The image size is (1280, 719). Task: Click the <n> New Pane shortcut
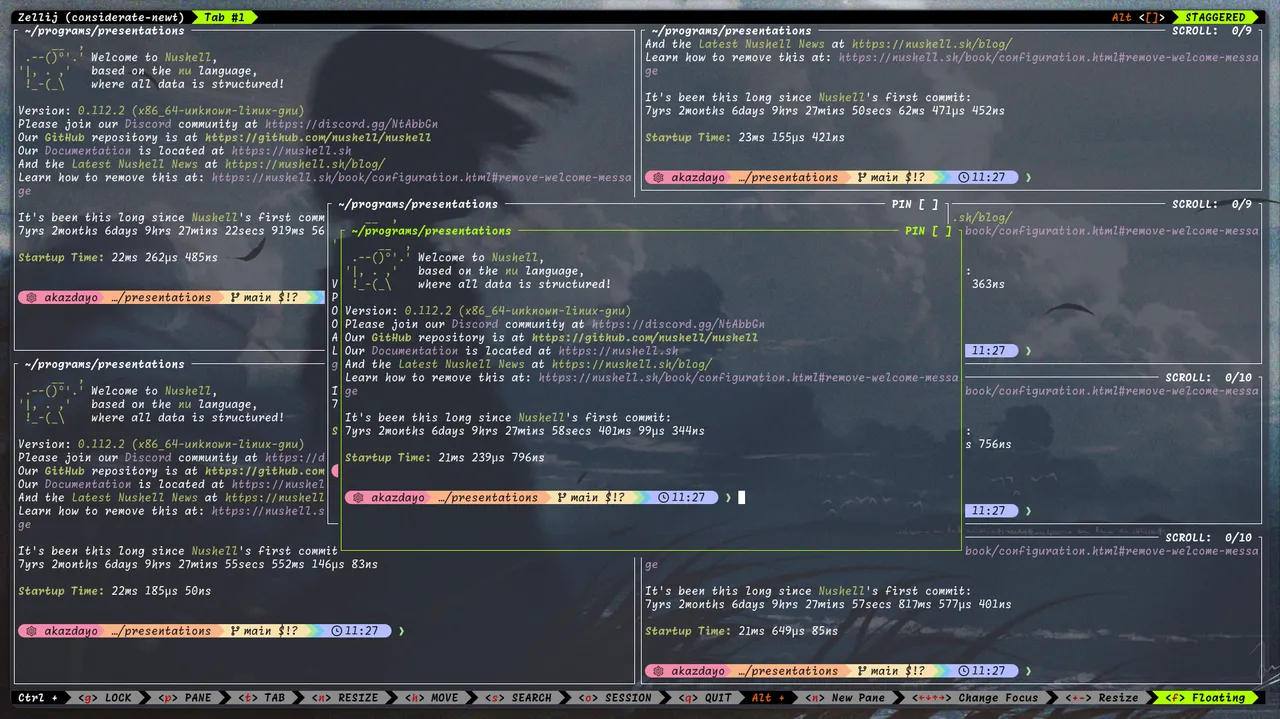click(845, 698)
